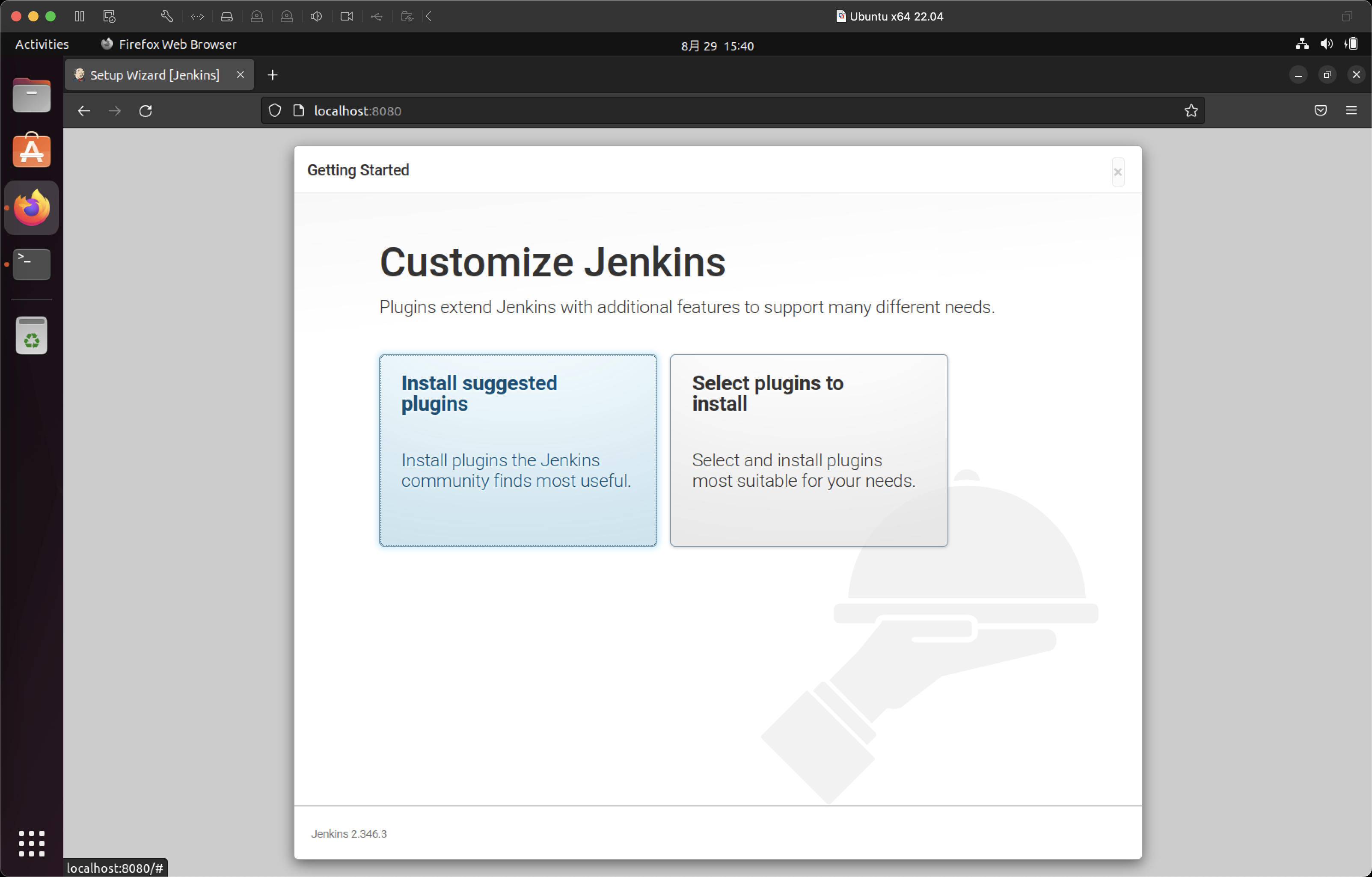Open a new tab with plus button
Image resolution: width=1372 pixels, height=877 pixels.
tap(273, 75)
